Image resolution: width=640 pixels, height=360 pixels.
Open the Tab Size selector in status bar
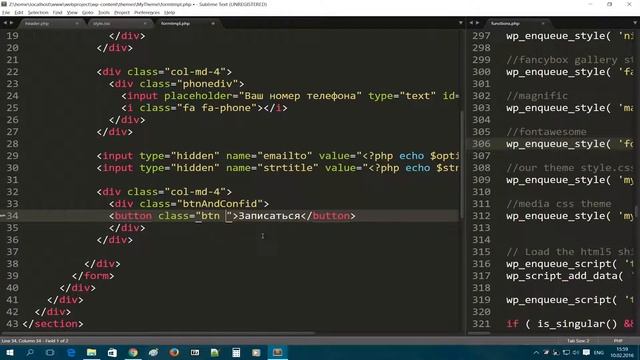pos(578,340)
